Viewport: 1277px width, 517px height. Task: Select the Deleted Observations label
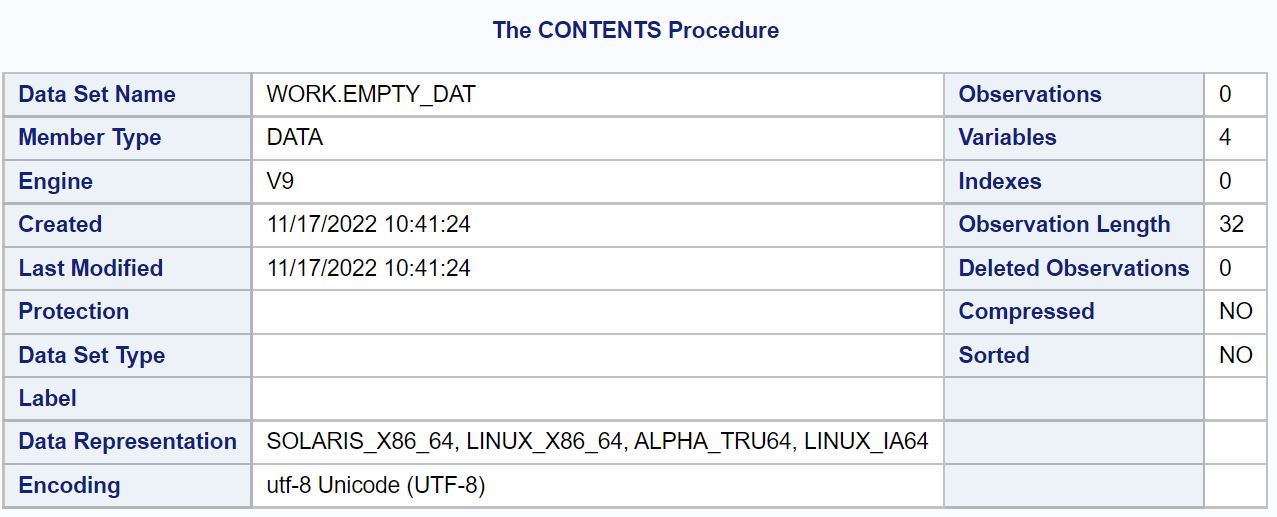tap(1074, 268)
